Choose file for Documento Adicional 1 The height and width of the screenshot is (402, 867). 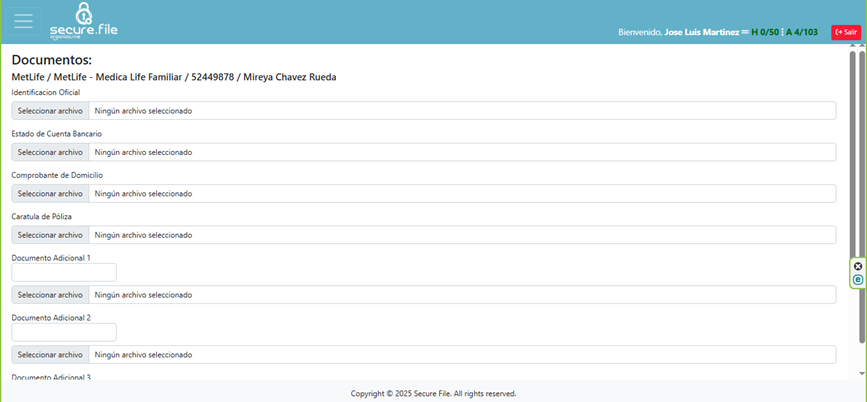coord(50,295)
